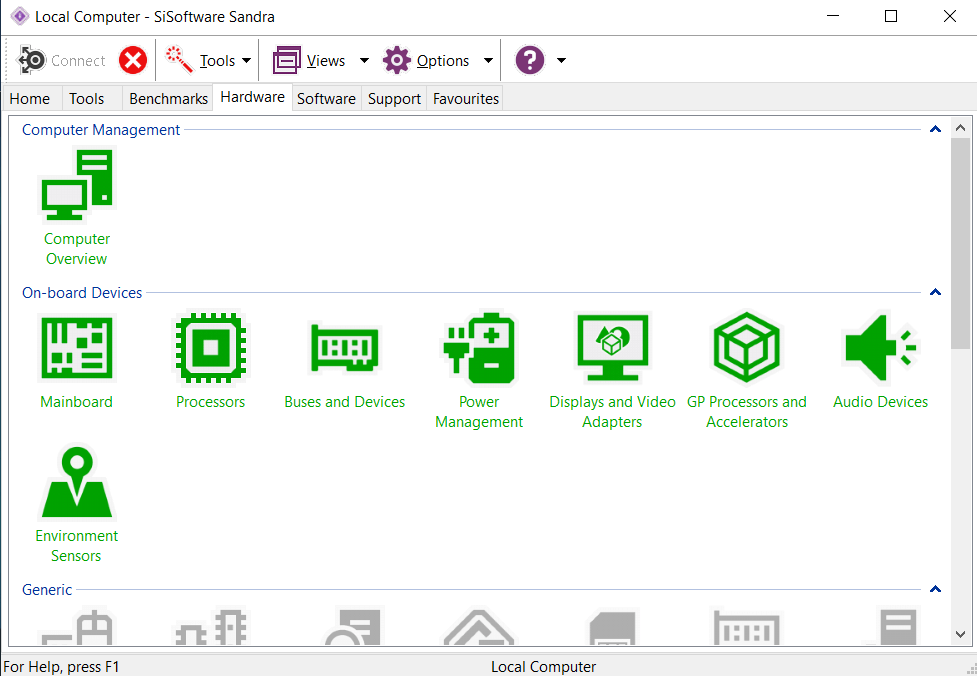
Task: Open Environment Sensors
Action: pos(76,481)
